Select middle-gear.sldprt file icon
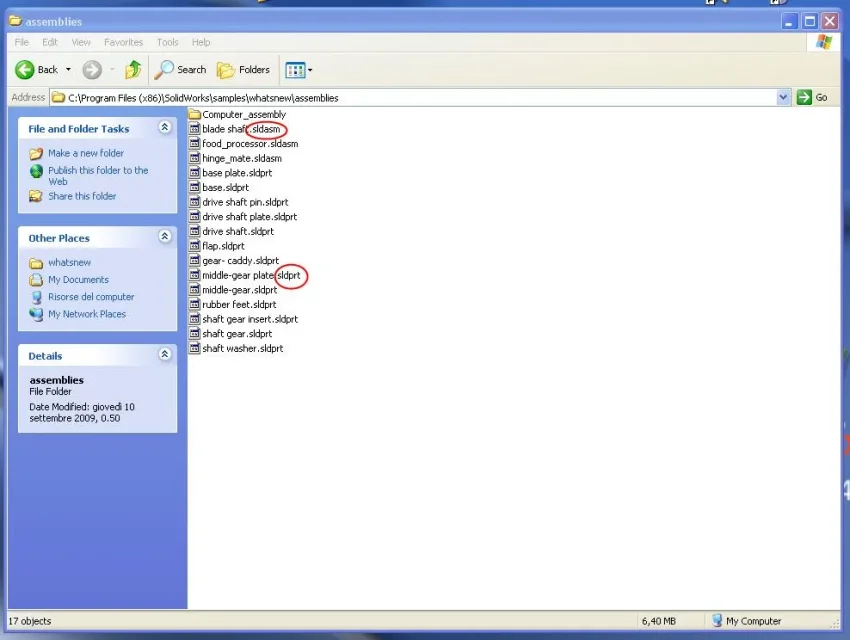Image resolution: width=850 pixels, height=640 pixels. coord(195,290)
